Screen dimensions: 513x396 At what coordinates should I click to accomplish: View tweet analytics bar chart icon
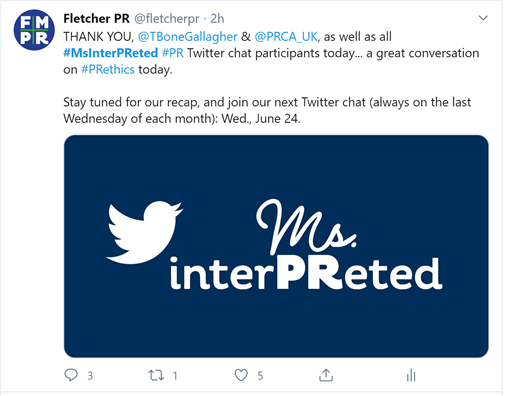click(x=411, y=375)
